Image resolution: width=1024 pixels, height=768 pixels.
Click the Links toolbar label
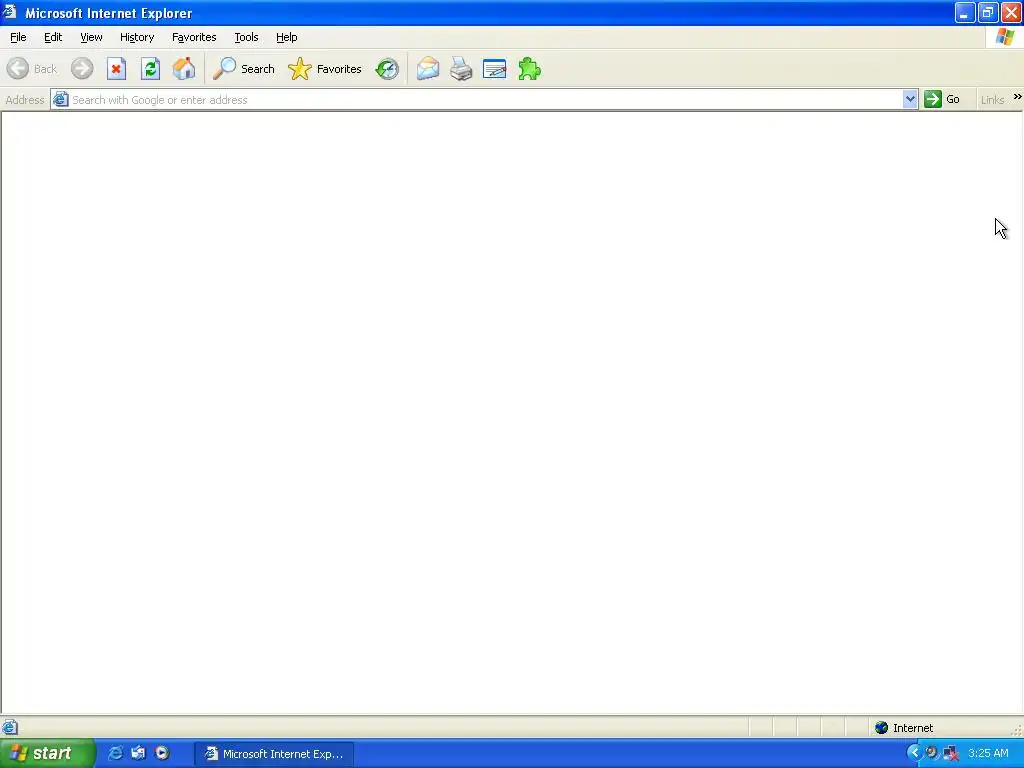click(993, 100)
